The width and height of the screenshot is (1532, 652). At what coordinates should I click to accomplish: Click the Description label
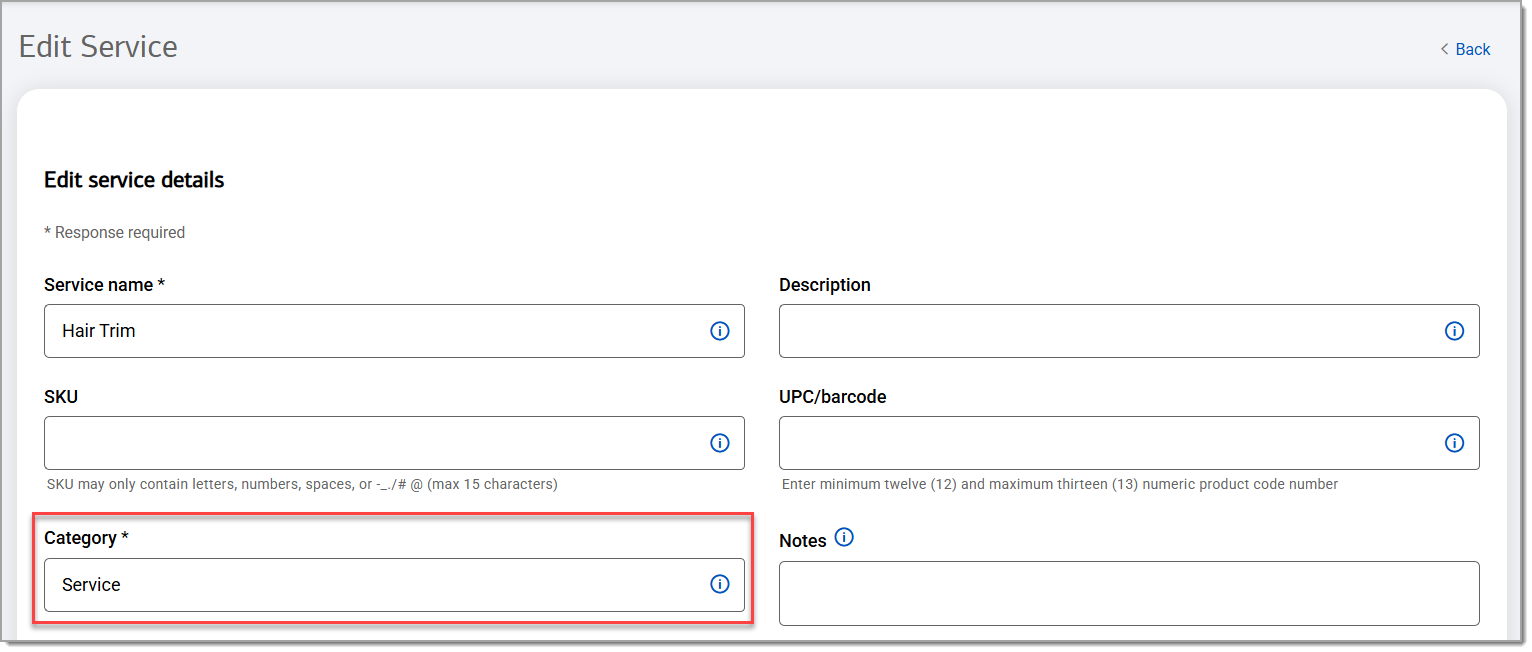825,285
